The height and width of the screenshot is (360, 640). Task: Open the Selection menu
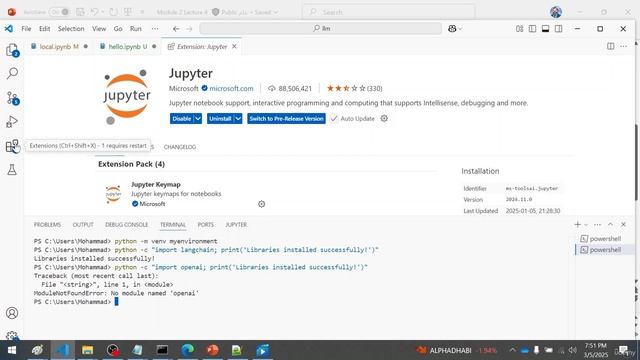tap(71, 29)
